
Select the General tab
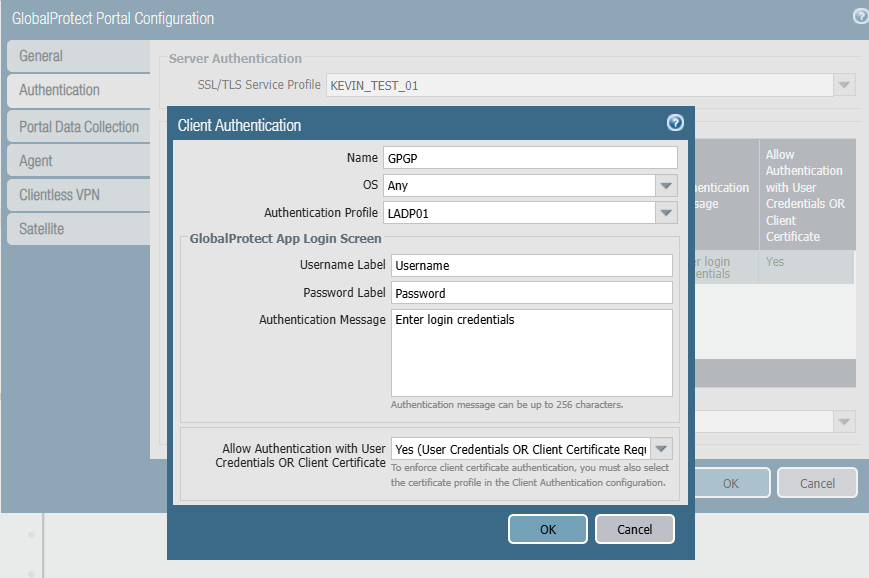[79, 56]
